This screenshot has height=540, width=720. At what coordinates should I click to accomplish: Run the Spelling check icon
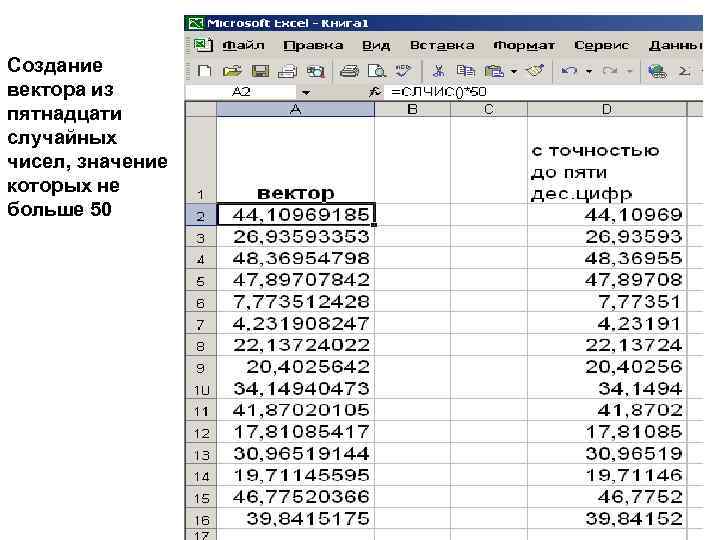point(404,71)
